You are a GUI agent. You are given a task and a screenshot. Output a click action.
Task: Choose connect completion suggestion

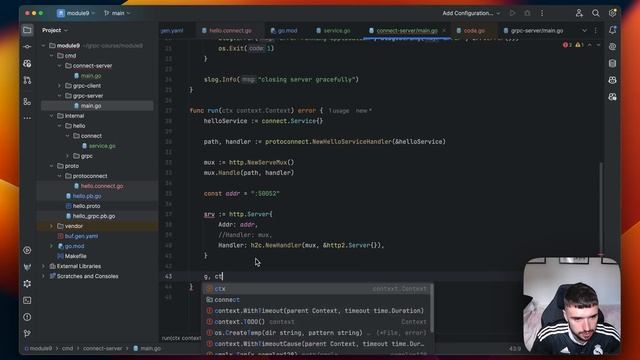[316, 300]
